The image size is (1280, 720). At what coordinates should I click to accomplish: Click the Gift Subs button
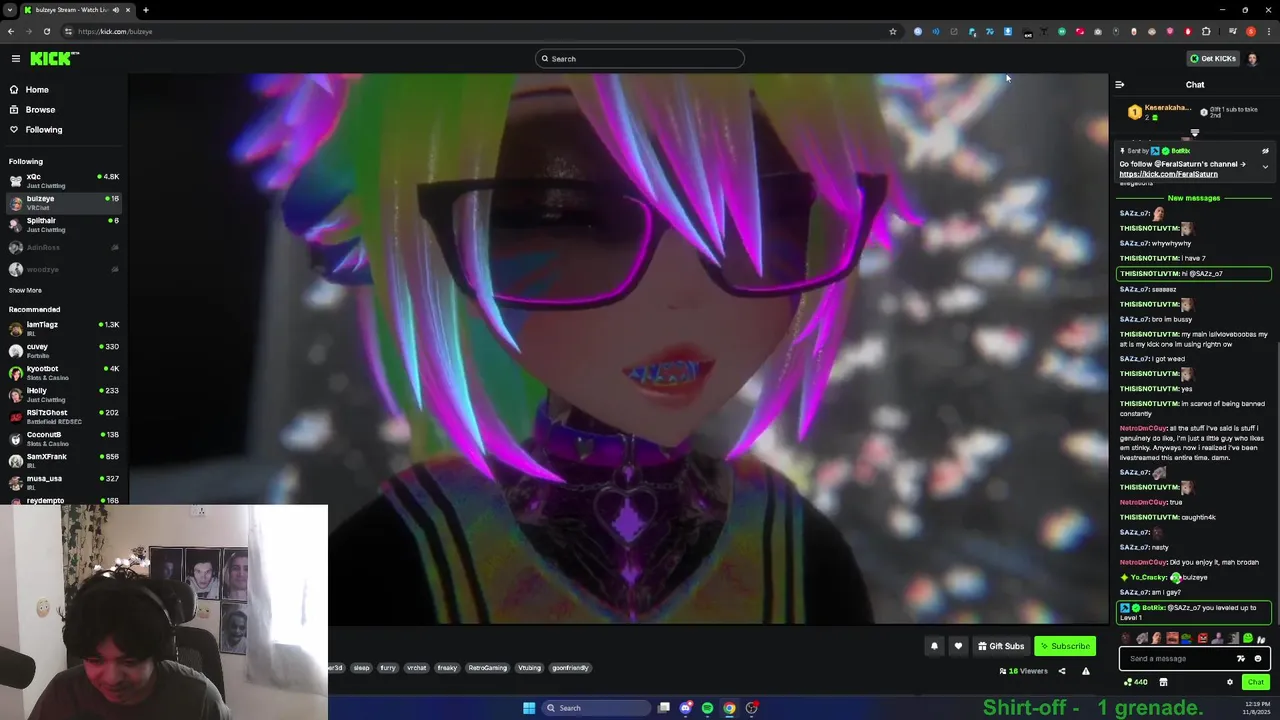(x=1001, y=646)
